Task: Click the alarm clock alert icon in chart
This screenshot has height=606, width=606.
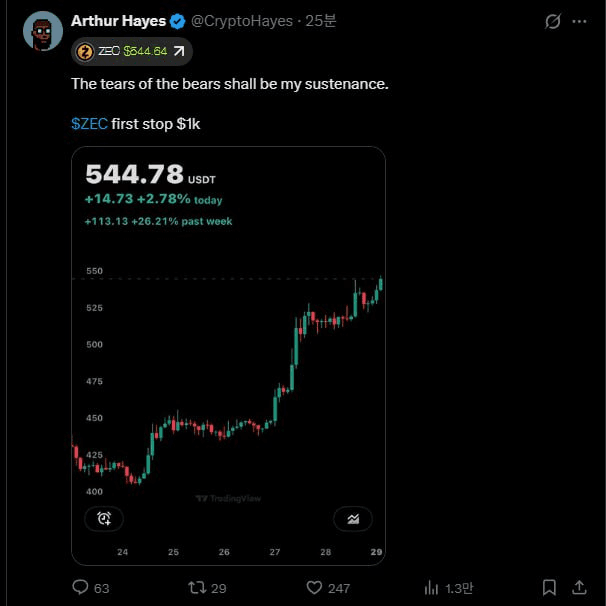Action: coord(104,518)
